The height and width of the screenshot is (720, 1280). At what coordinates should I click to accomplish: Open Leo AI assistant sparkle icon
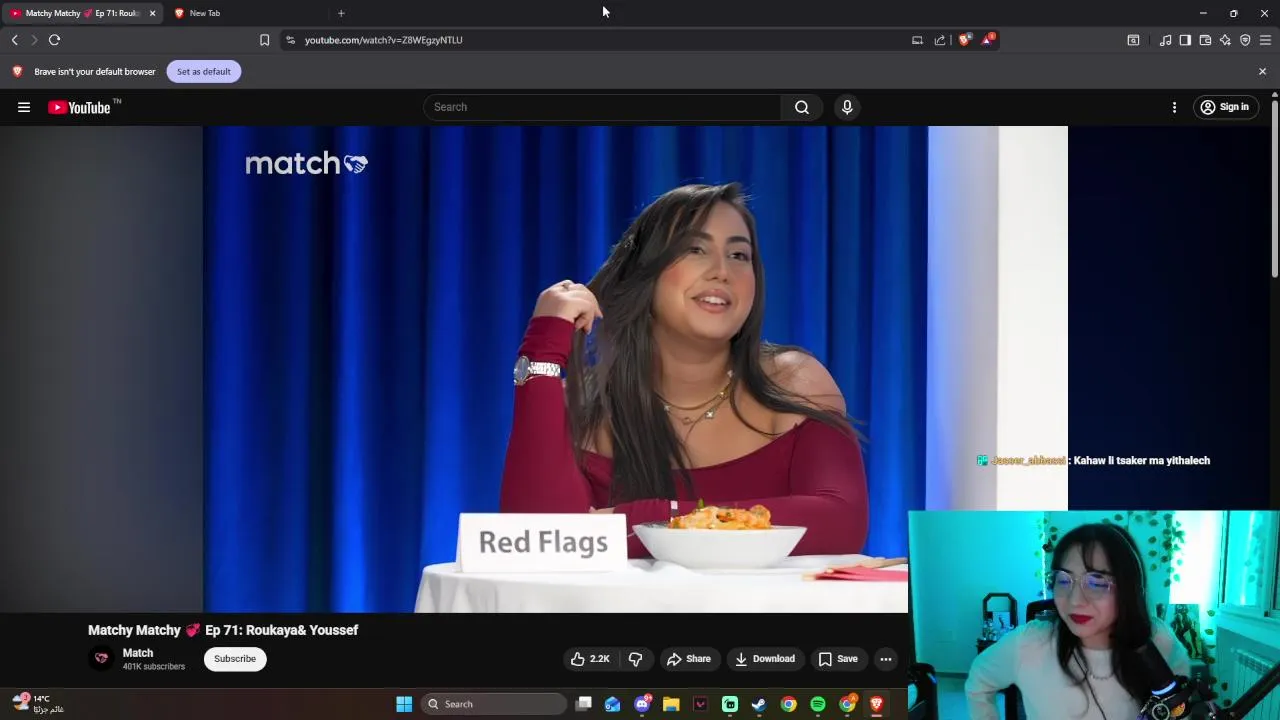[x=1225, y=40]
